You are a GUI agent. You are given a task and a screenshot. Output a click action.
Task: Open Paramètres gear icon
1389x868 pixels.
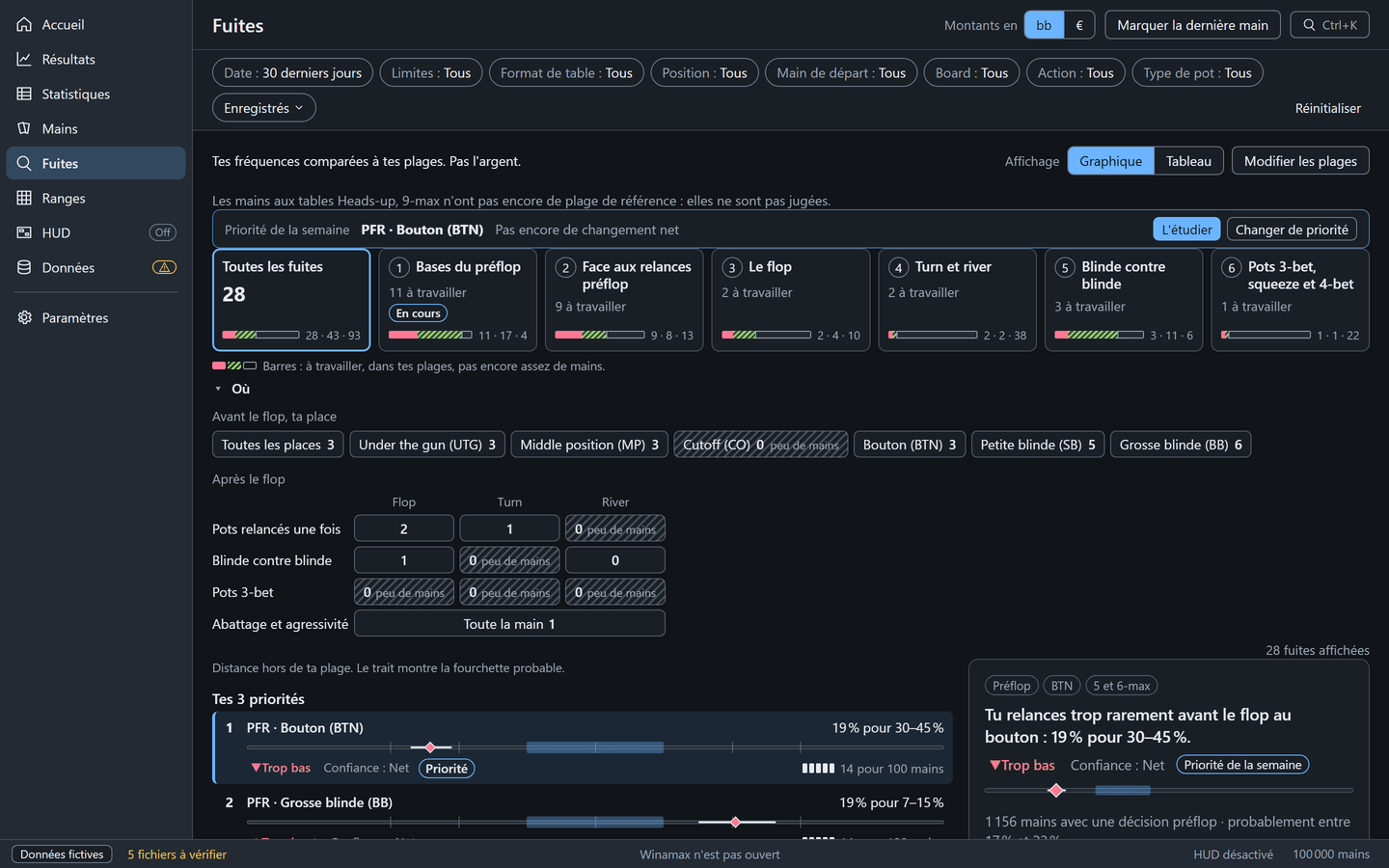[24, 317]
